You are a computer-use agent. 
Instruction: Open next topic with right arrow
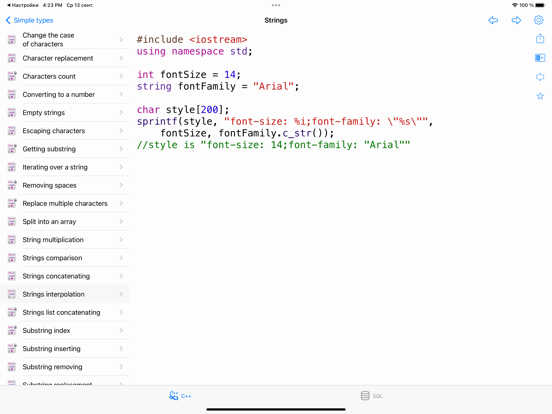[x=516, y=20]
